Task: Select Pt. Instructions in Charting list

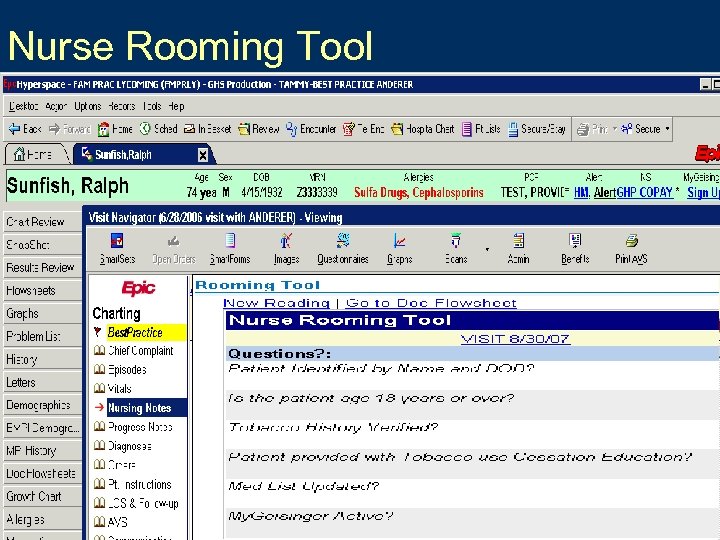Action: [140, 484]
